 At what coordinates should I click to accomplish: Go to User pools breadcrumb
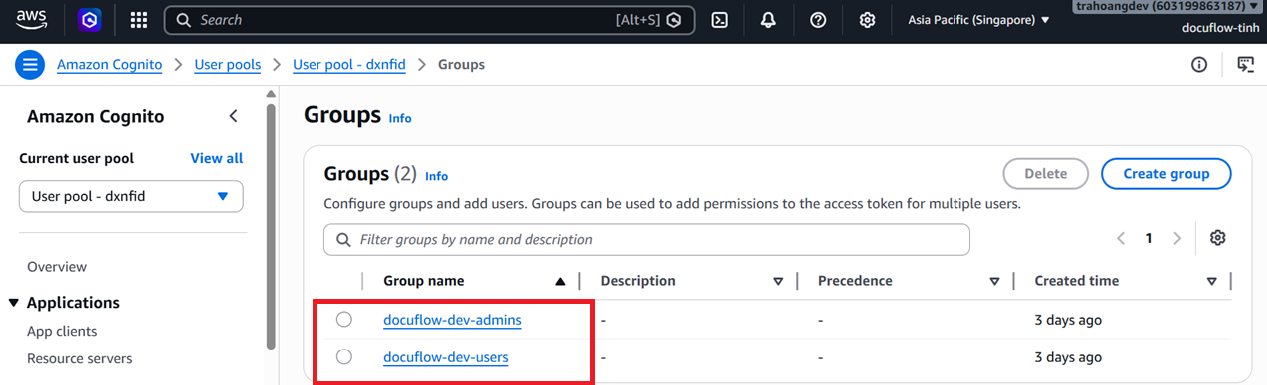click(x=227, y=65)
